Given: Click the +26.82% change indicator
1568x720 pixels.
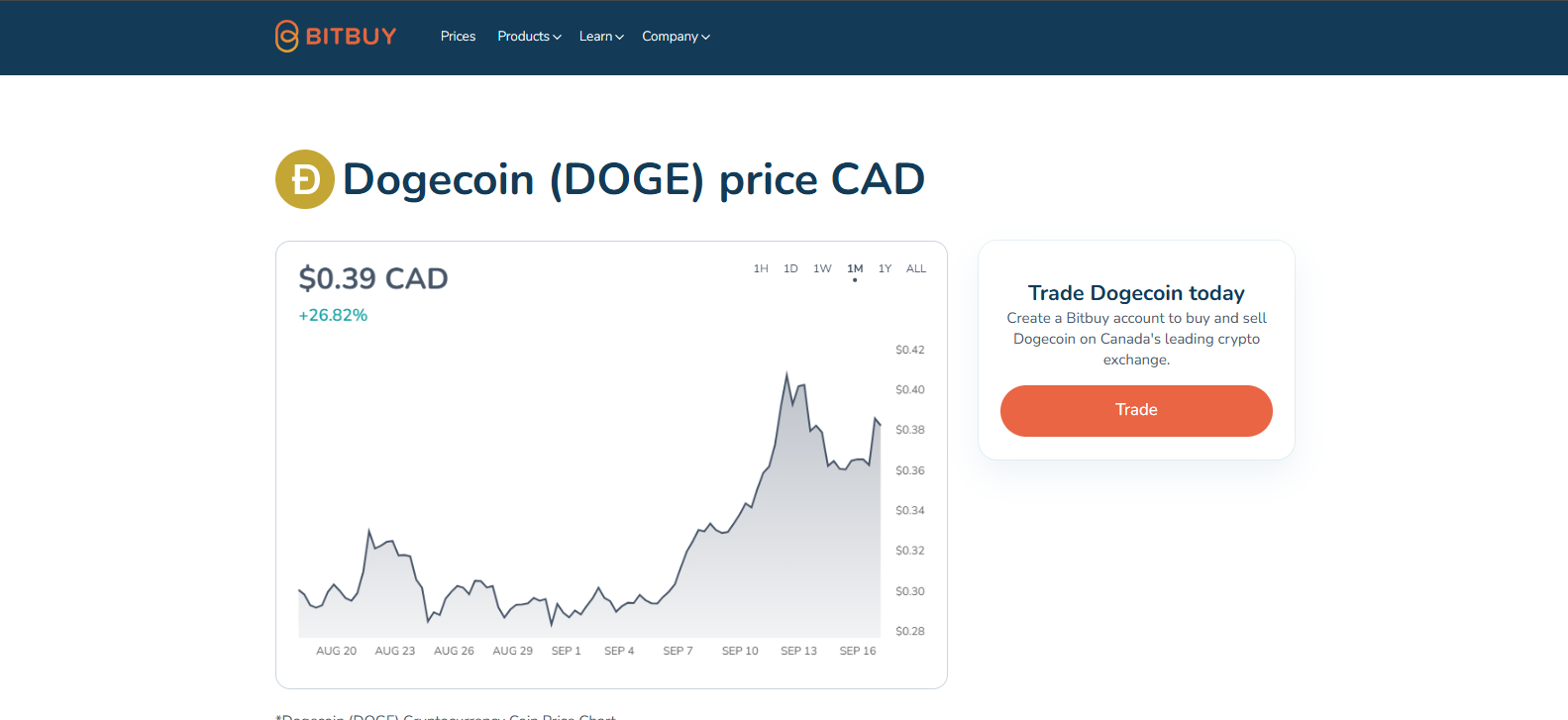Looking at the screenshot, I should (x=333, y=315).
